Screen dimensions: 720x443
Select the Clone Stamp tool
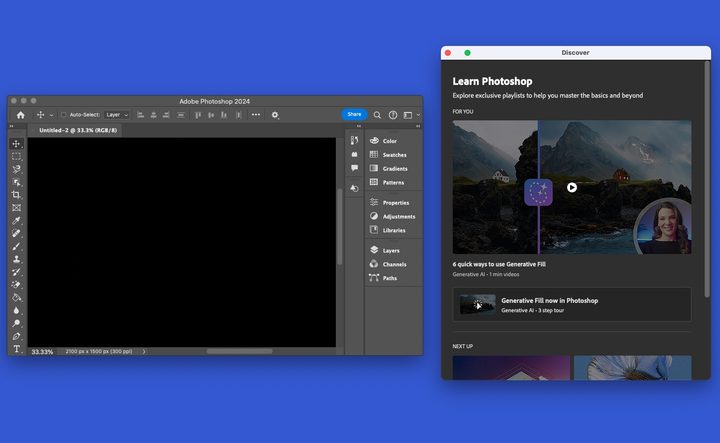[x=16, y=259]
